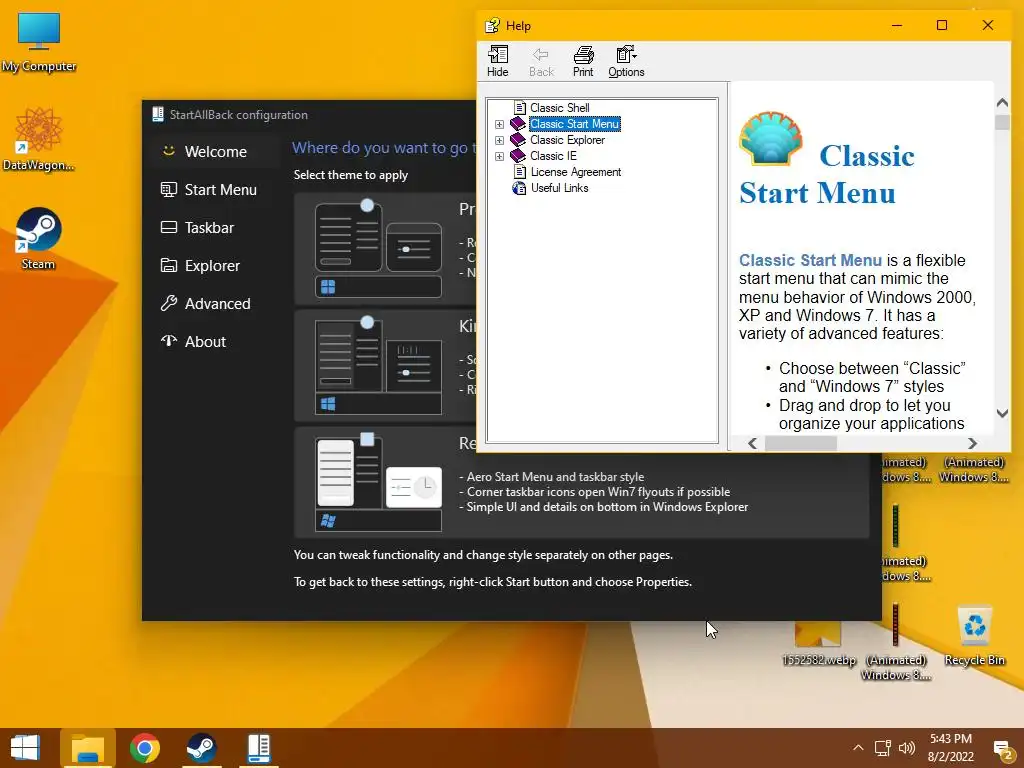Select Classic Explorer topic in Help tree
This screenshot has height=768, width=1024.
(568, 140)
